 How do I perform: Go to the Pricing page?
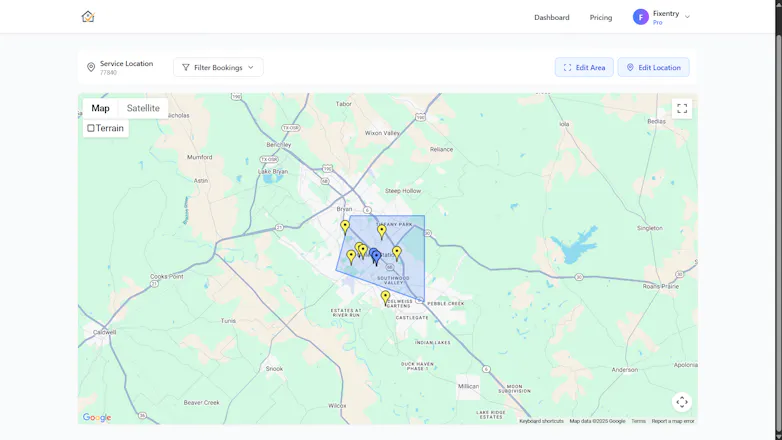click(600, 17)
